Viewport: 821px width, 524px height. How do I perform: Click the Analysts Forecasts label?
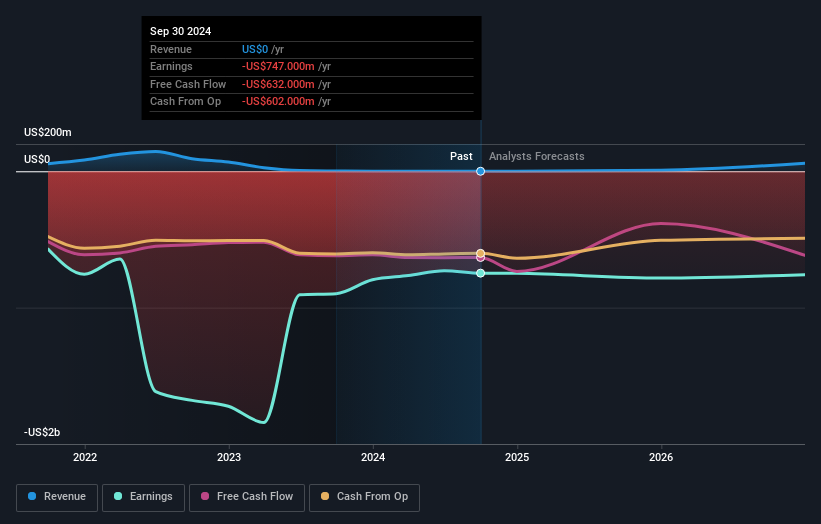pos(537,156)
